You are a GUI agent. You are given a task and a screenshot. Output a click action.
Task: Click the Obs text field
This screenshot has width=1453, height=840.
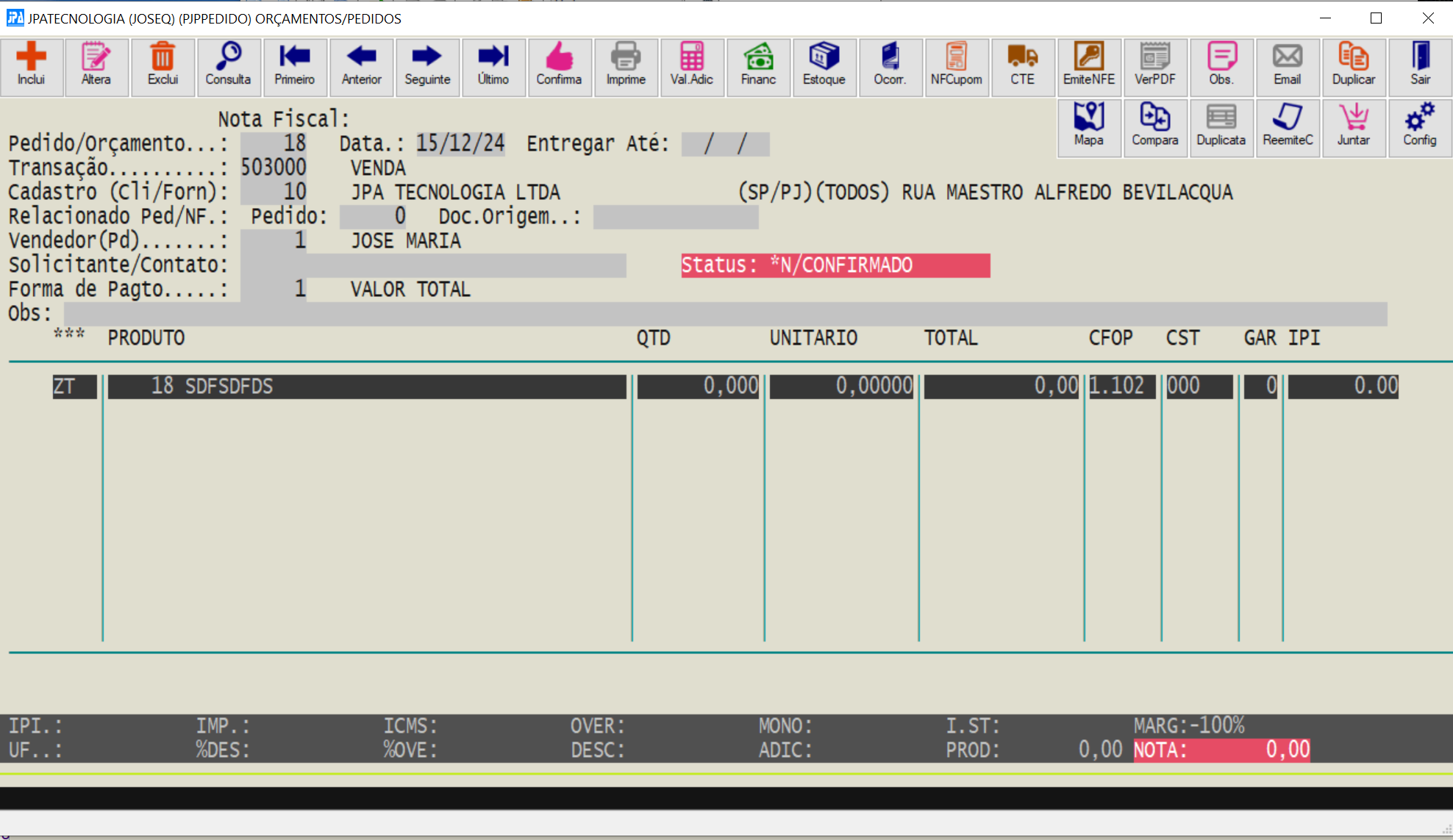tap(724, 314)
